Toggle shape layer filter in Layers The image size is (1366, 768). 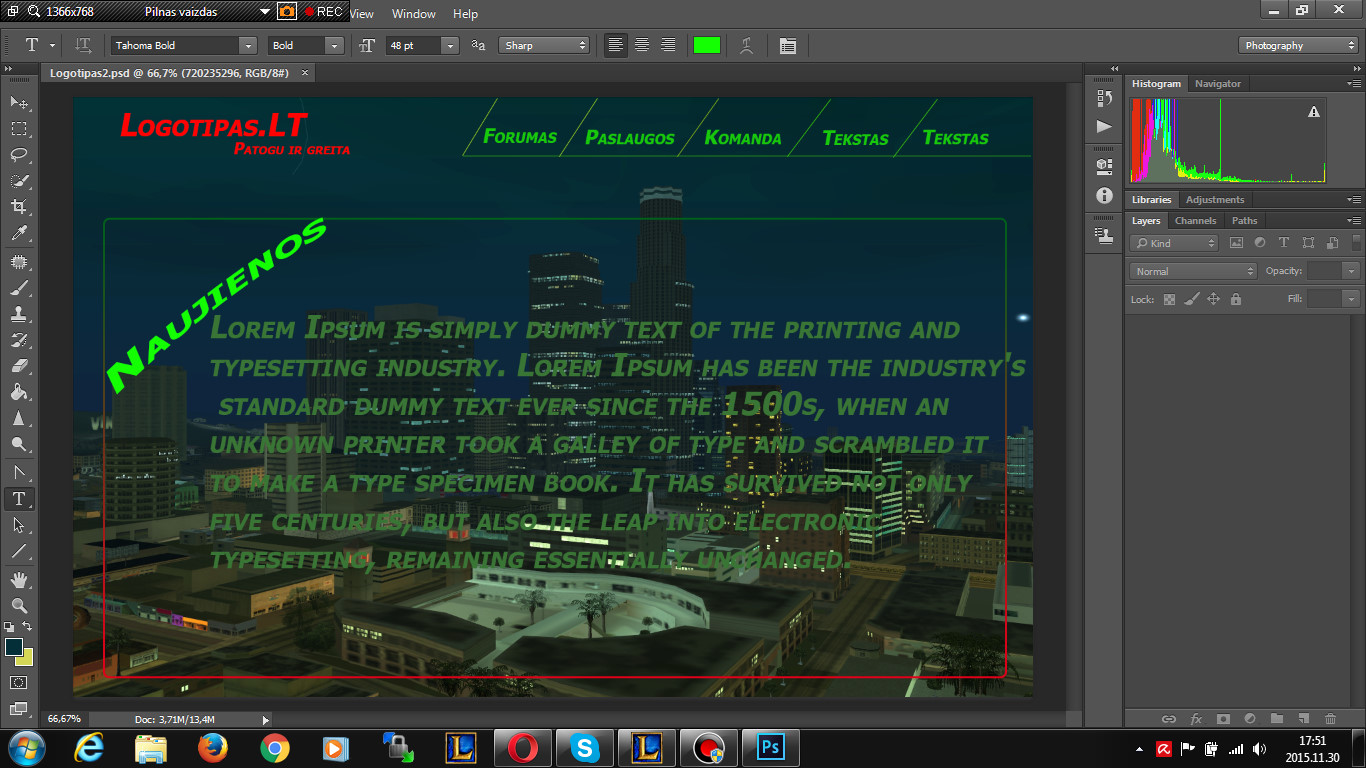click(1308, 243)
